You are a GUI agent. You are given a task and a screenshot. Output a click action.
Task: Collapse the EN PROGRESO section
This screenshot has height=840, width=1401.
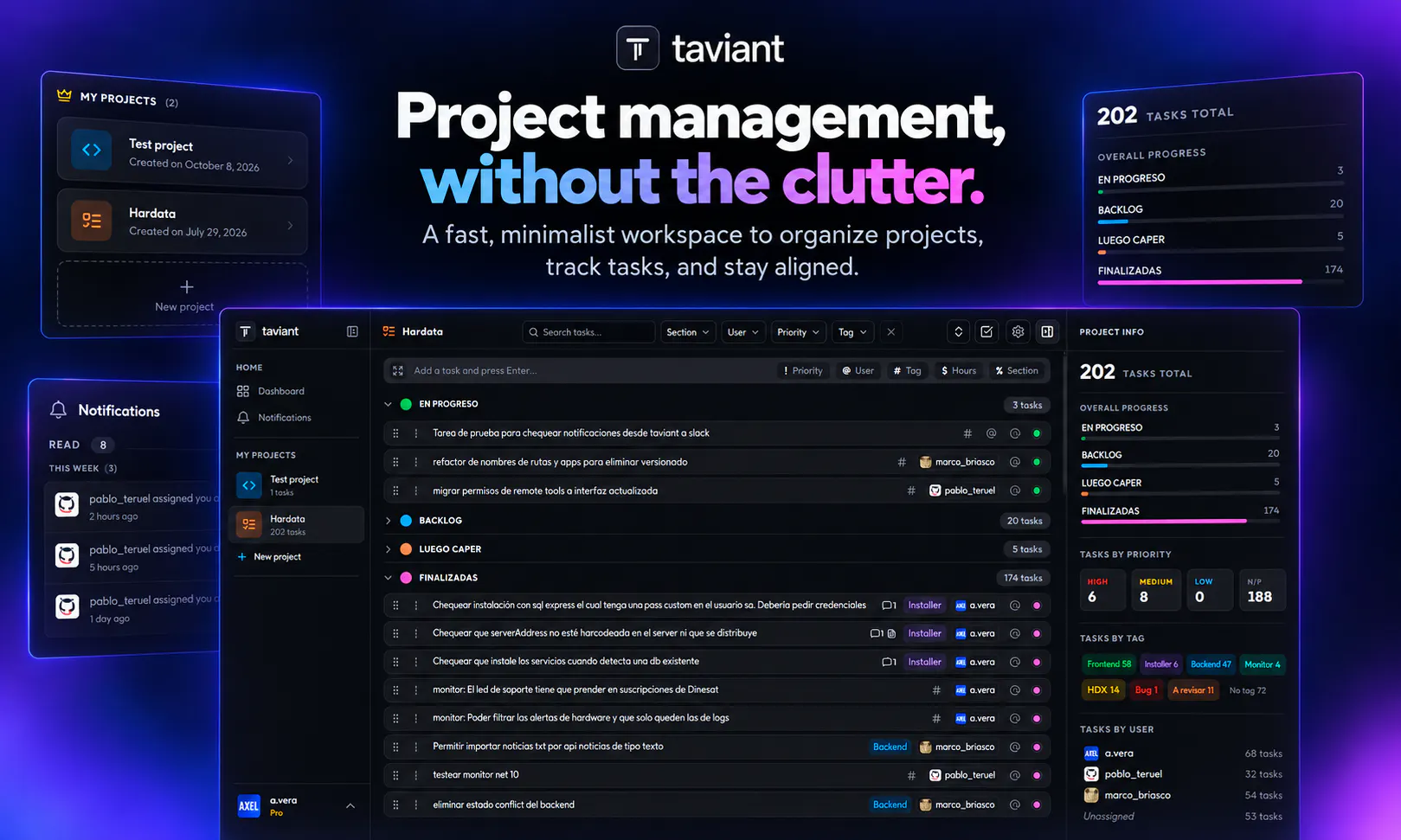point(388,404)
